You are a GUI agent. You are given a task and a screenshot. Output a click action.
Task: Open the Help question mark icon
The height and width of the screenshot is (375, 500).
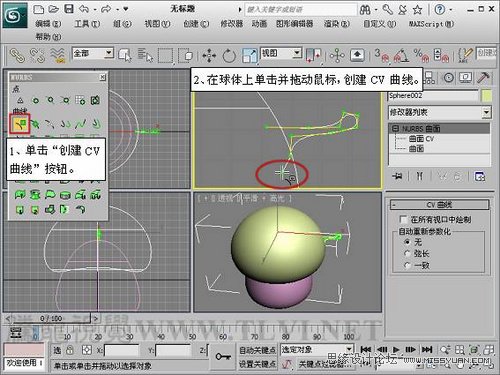click(440, 10)
